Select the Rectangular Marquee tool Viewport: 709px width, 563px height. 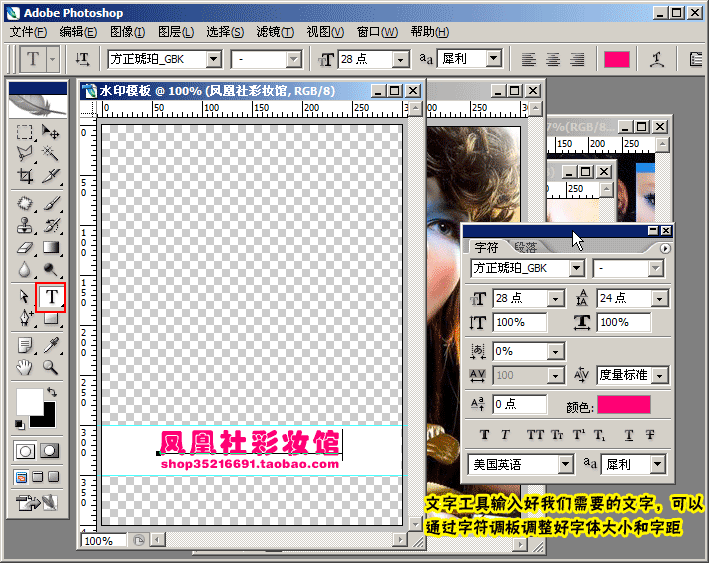24,132
